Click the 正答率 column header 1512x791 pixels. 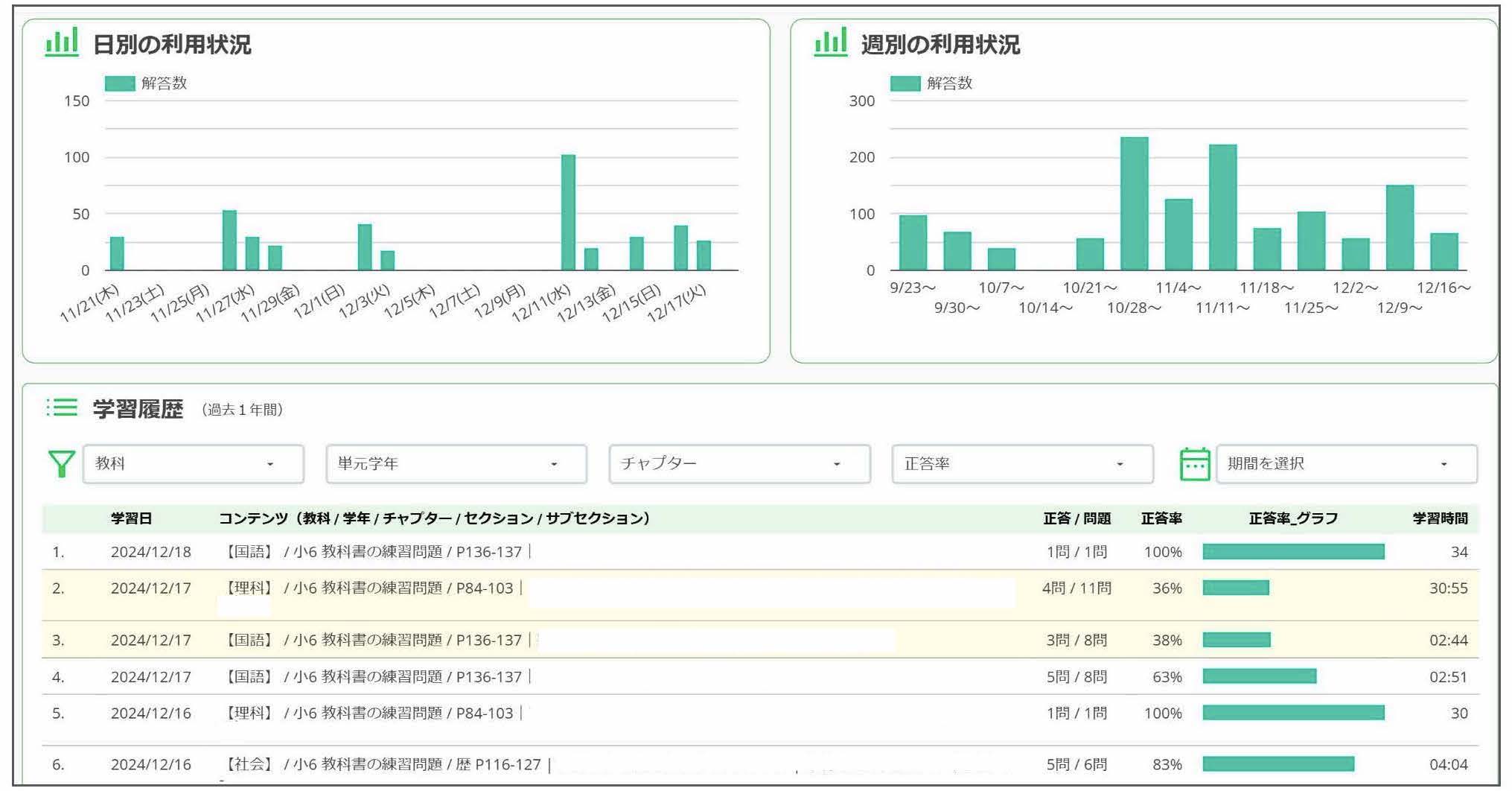pyautogui.click(x=1161, y=518)
